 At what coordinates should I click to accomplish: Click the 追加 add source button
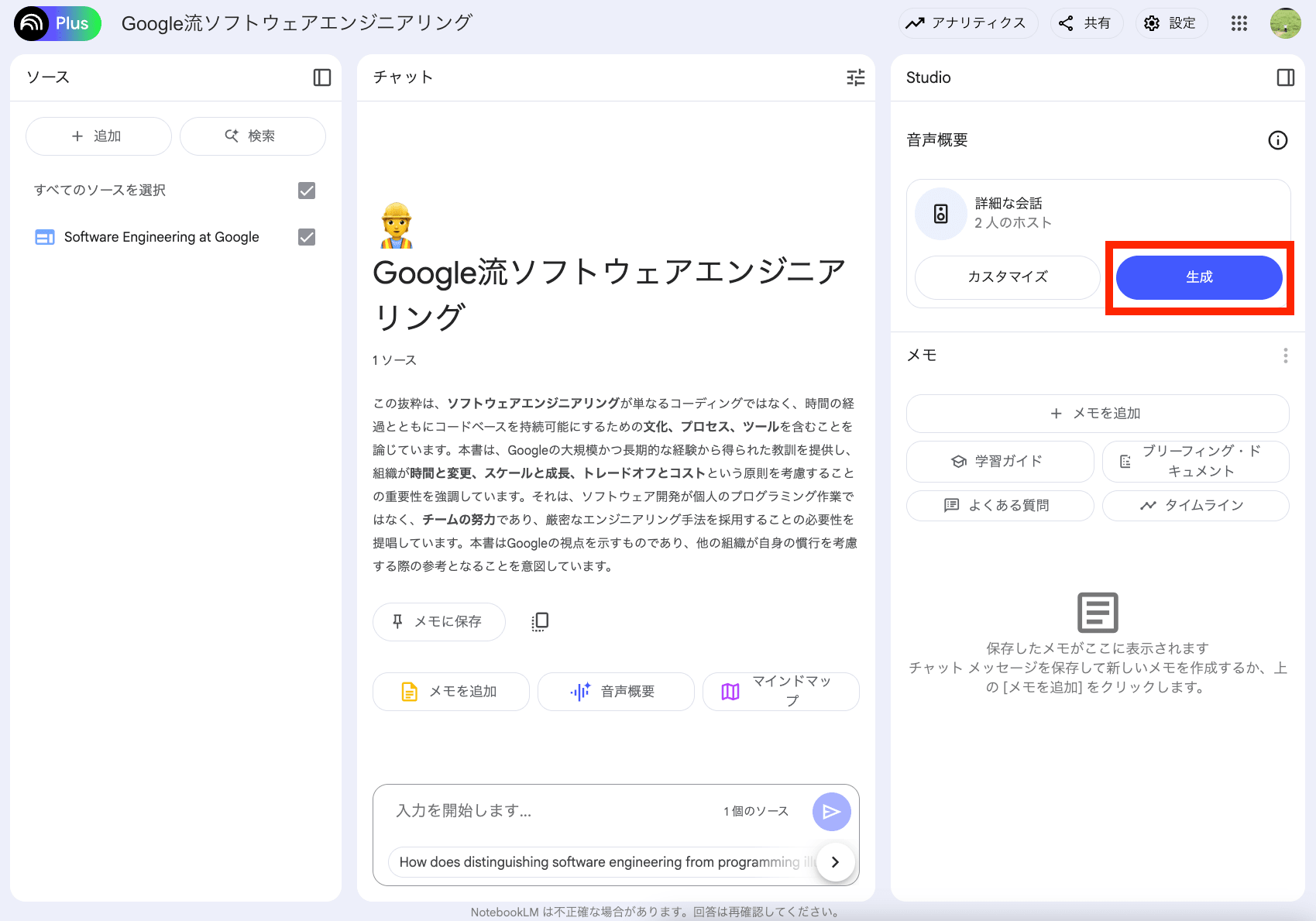point(98,136)
